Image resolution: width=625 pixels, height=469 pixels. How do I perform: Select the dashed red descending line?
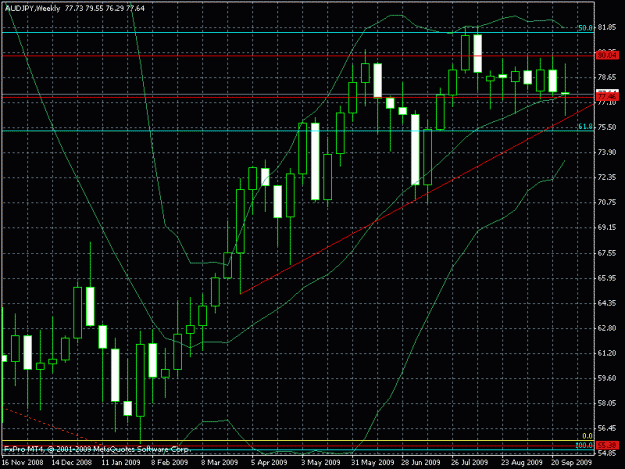click(x=52, y=425)
